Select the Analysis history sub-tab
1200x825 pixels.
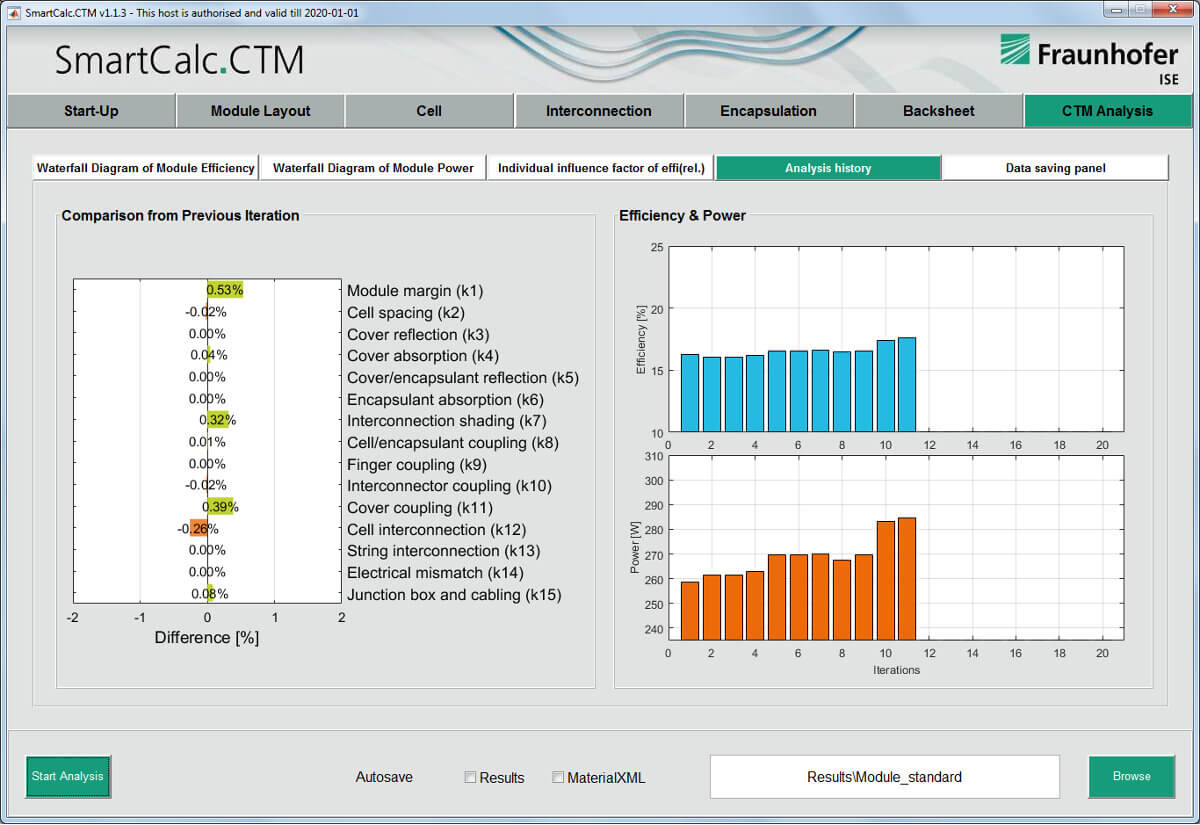point(828,168)
